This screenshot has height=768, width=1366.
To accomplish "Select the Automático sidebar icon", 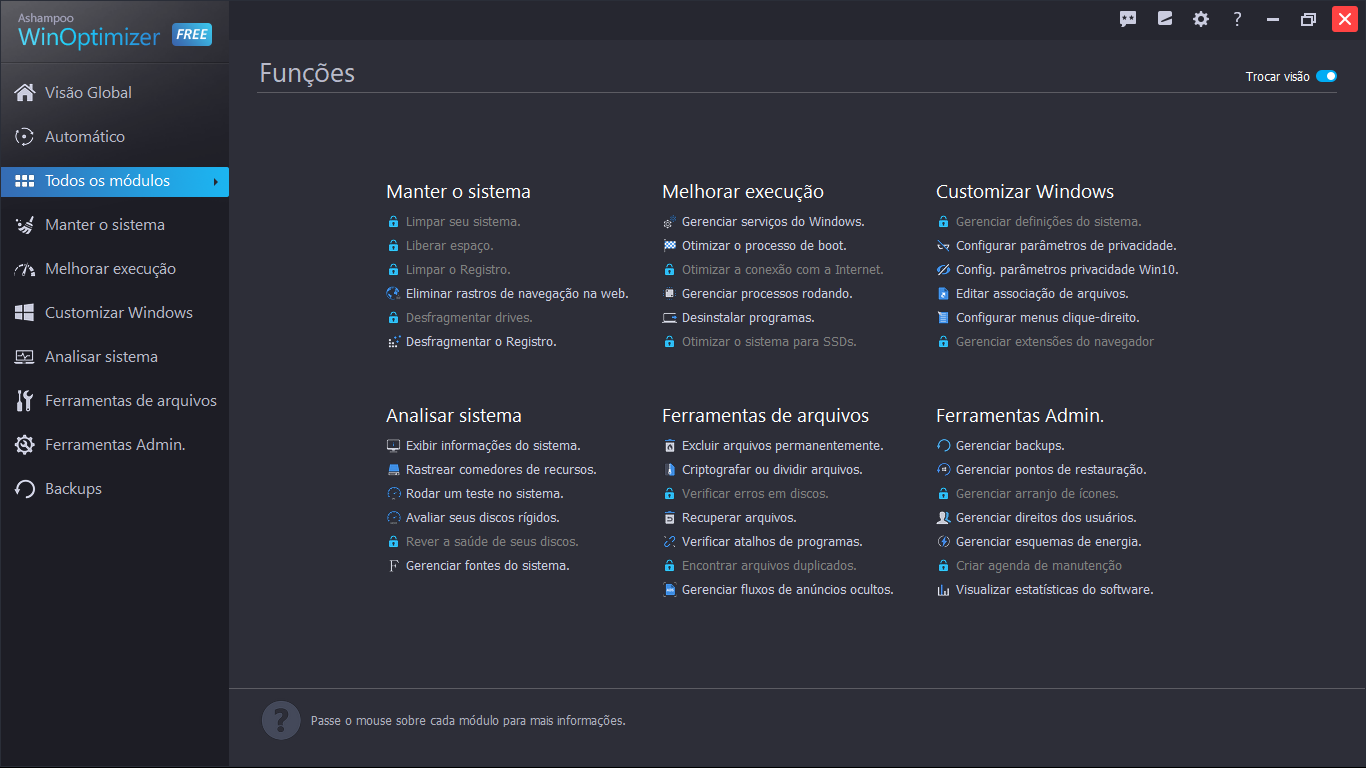I will 25,136.
